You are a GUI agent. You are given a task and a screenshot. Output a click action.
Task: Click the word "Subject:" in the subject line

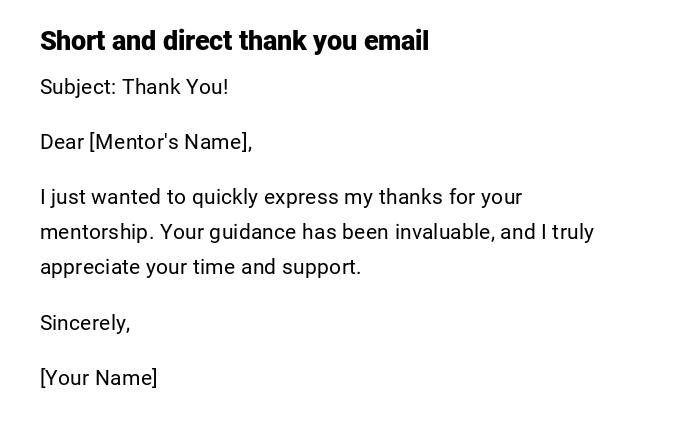78,87
